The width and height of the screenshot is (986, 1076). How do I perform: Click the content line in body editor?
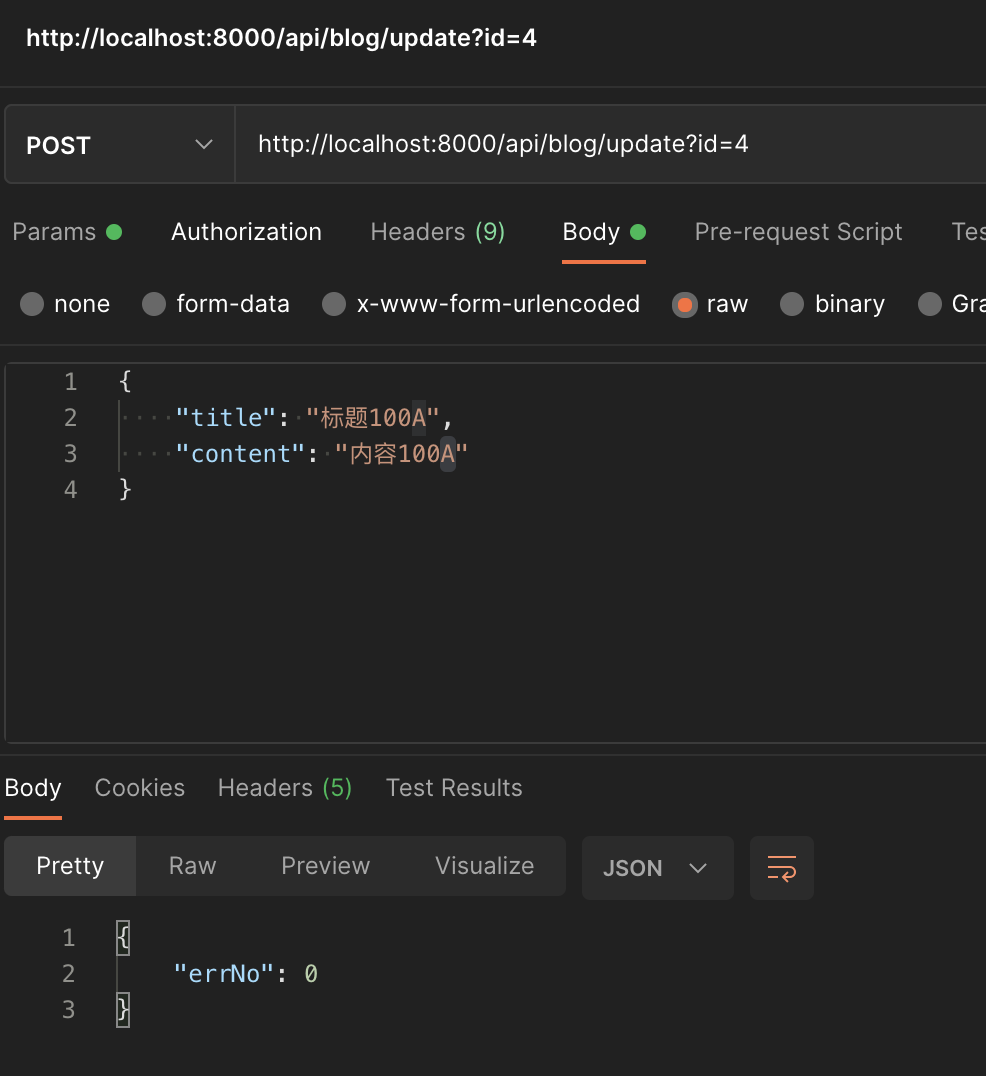point(322,454)
